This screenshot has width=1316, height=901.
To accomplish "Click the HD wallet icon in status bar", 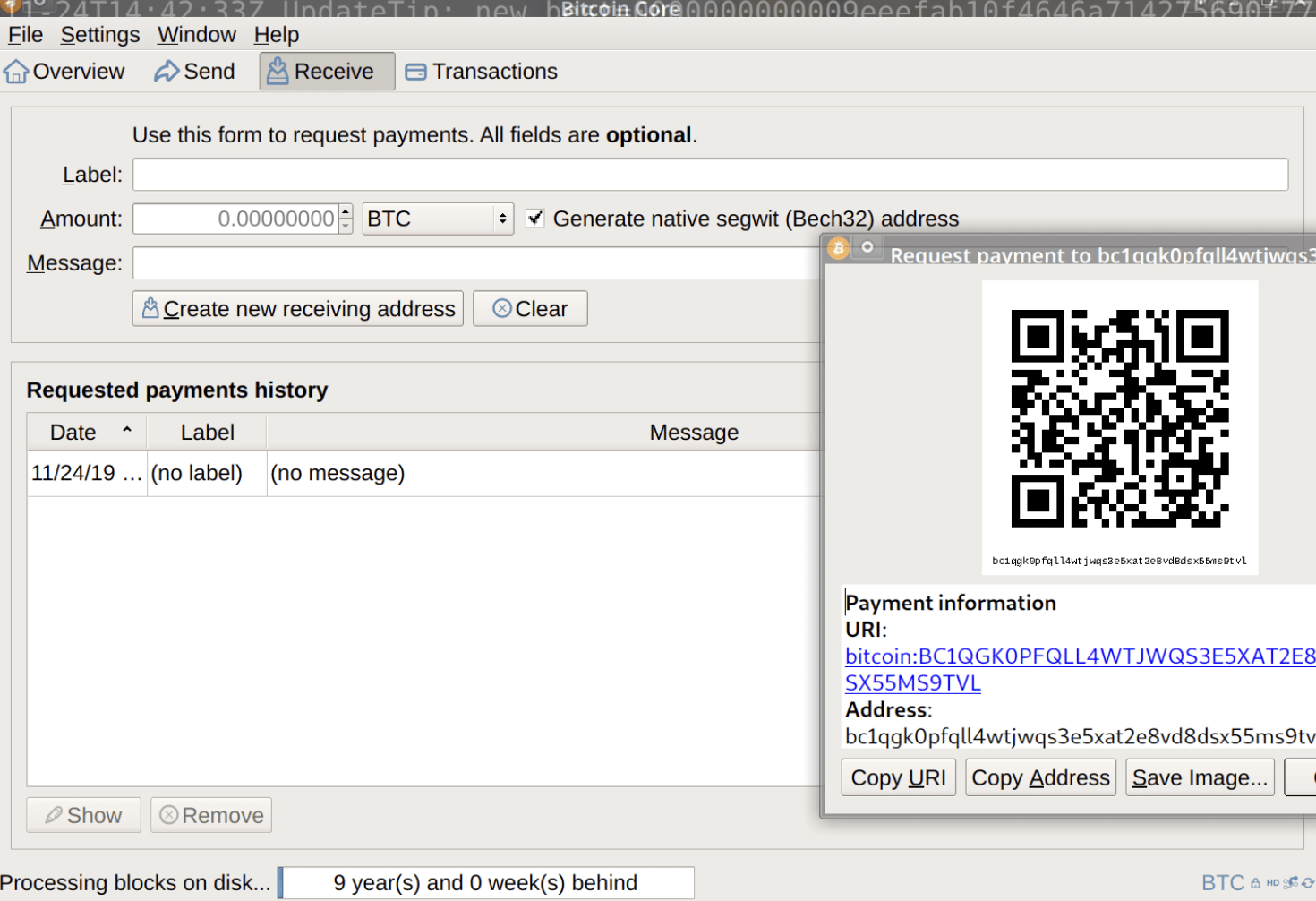I will [1273, 883].
